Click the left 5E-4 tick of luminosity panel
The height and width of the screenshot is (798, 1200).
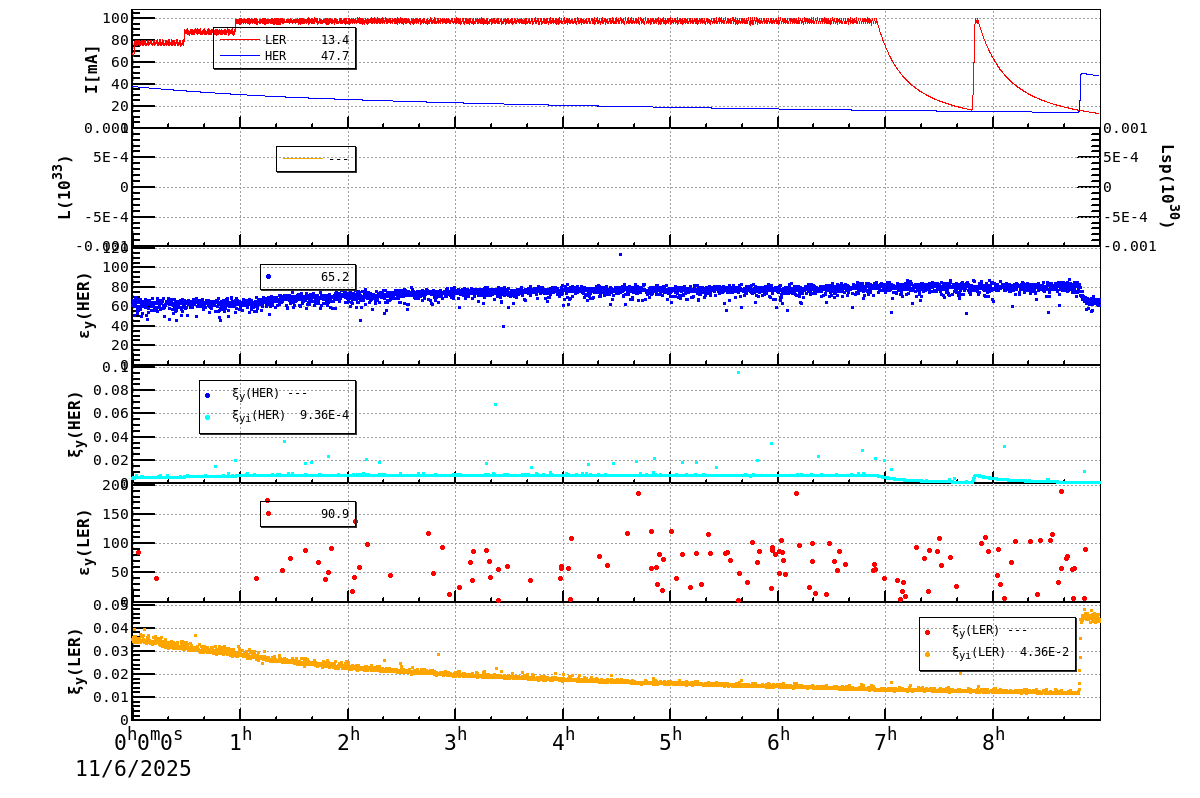pos(110,157)
